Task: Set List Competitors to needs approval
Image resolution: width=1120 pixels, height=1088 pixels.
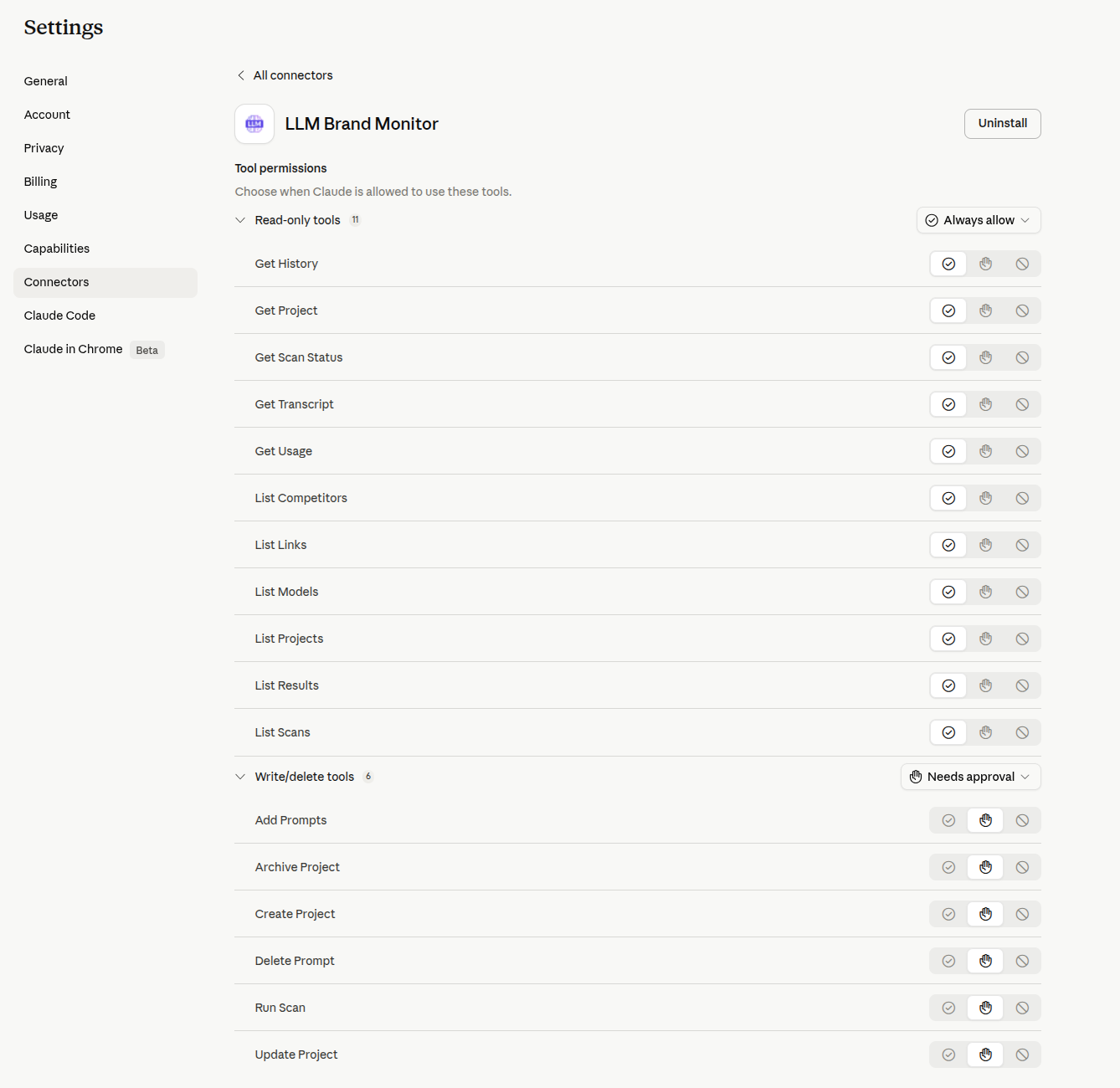Action: tap(985, 498)
